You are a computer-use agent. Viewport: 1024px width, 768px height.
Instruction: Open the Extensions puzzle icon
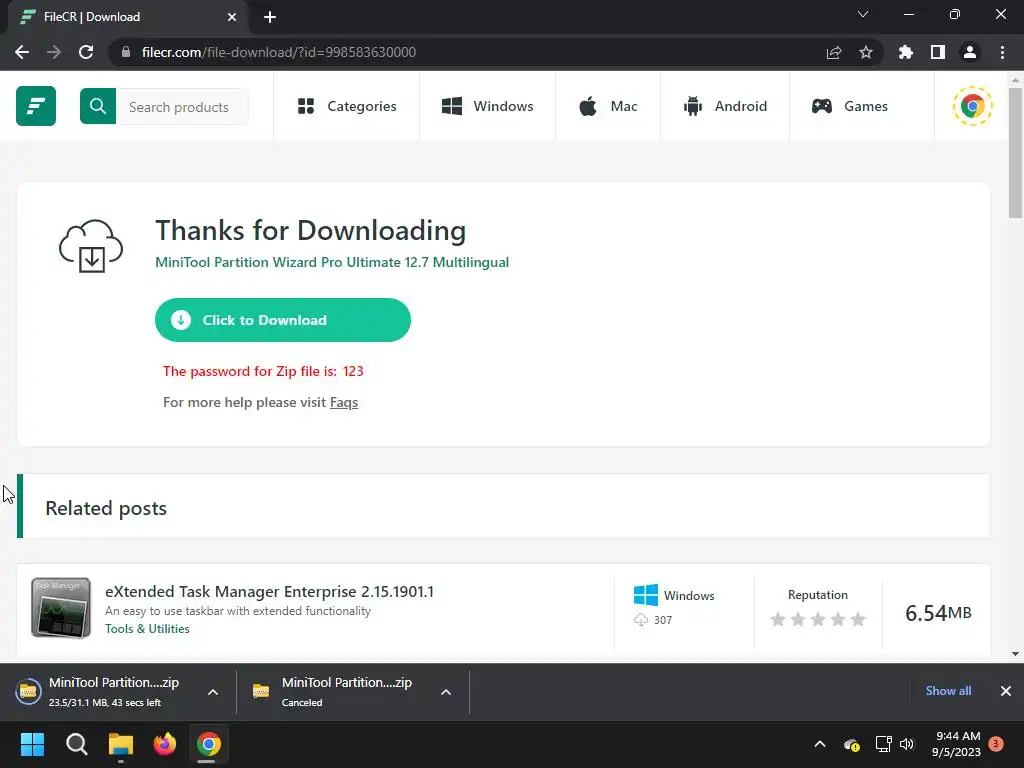tap(906, 52)
